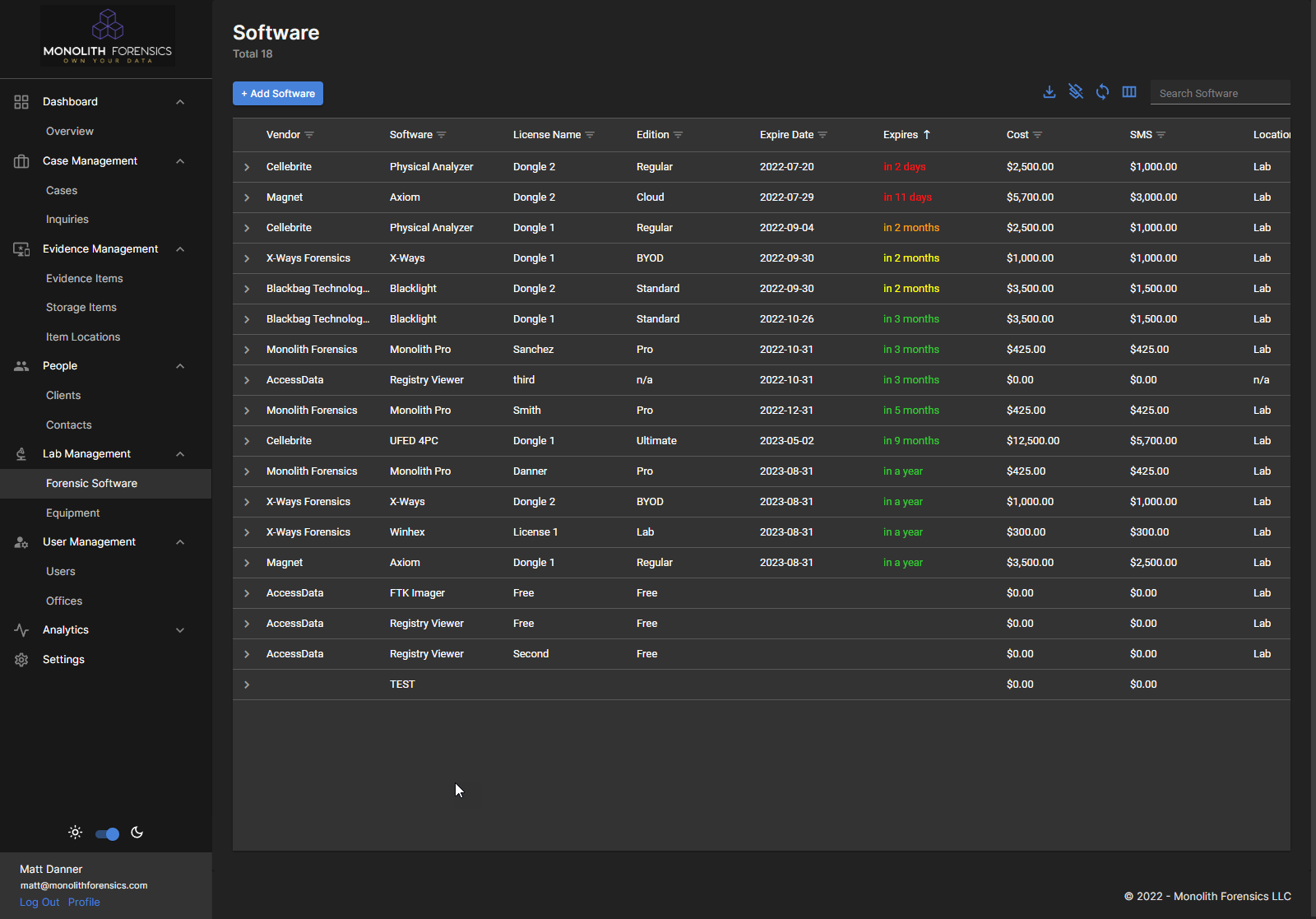Select the Dashboard grid icon in sidebar

click(21, 101)
